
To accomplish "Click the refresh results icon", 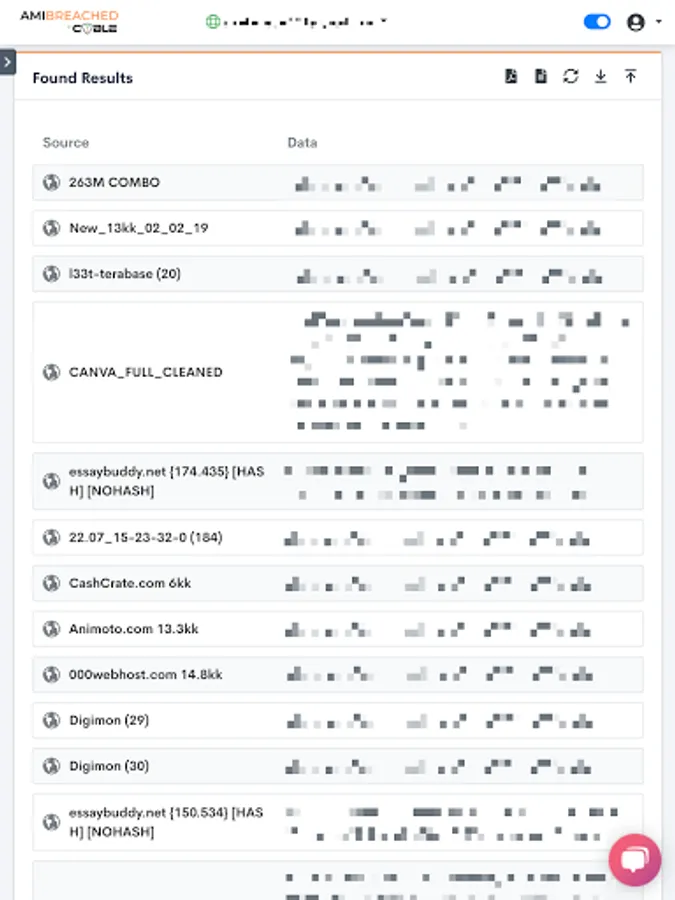I will tap(571, 76).
